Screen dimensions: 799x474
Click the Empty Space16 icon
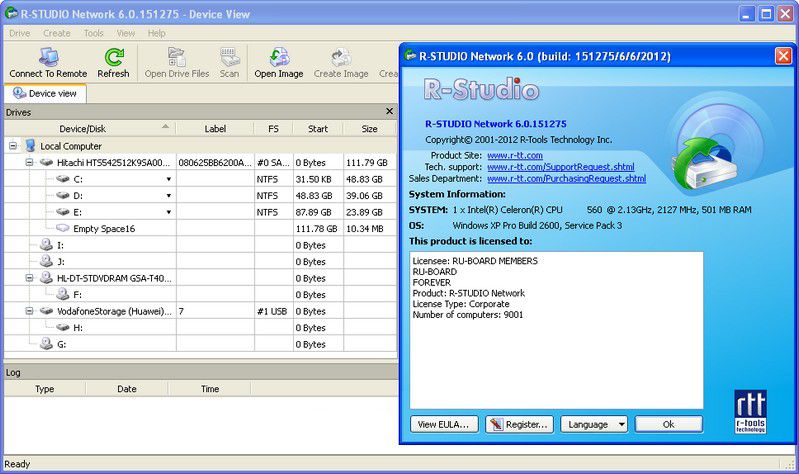63,228
